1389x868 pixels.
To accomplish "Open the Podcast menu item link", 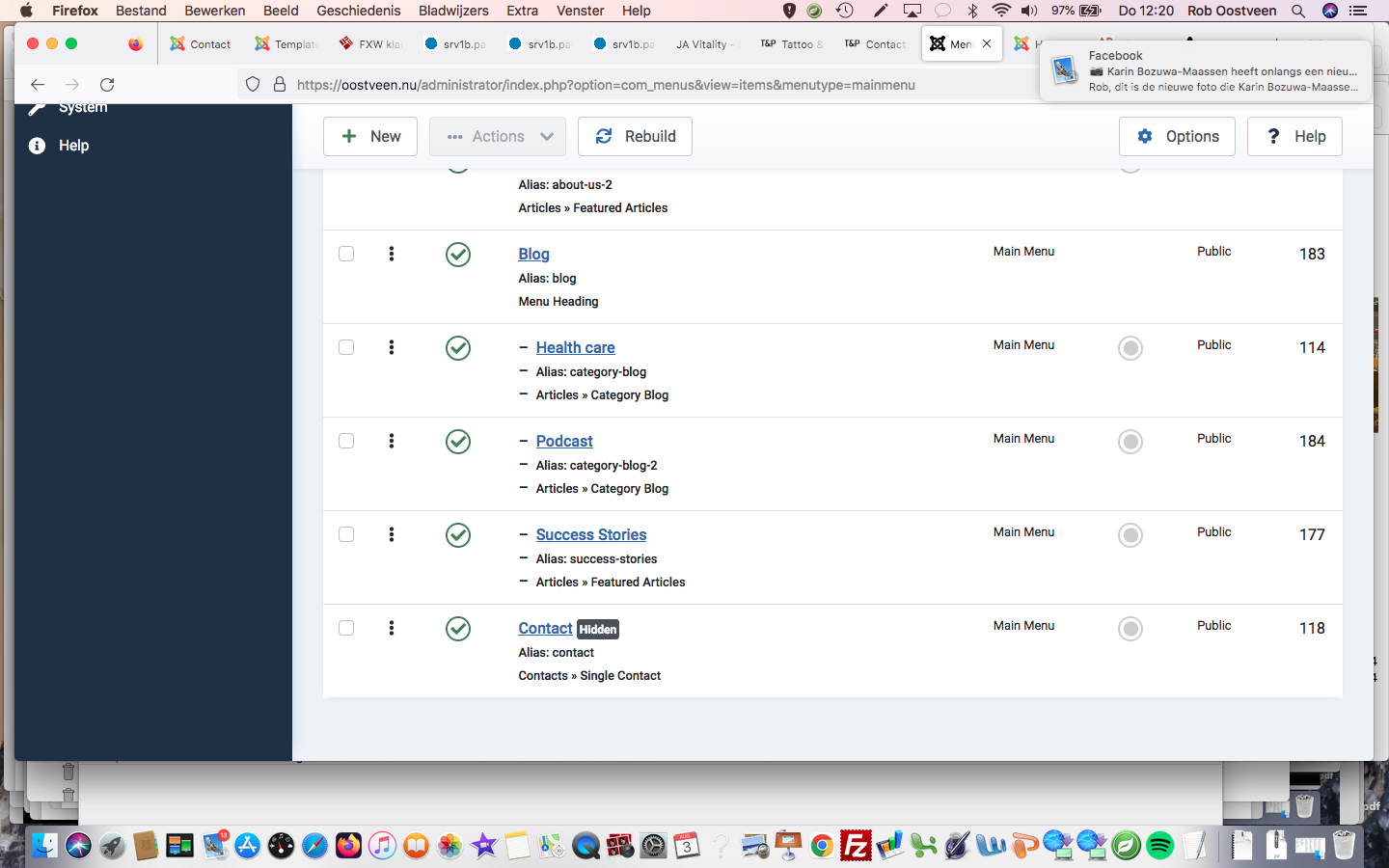I will (x=564, y=441).
